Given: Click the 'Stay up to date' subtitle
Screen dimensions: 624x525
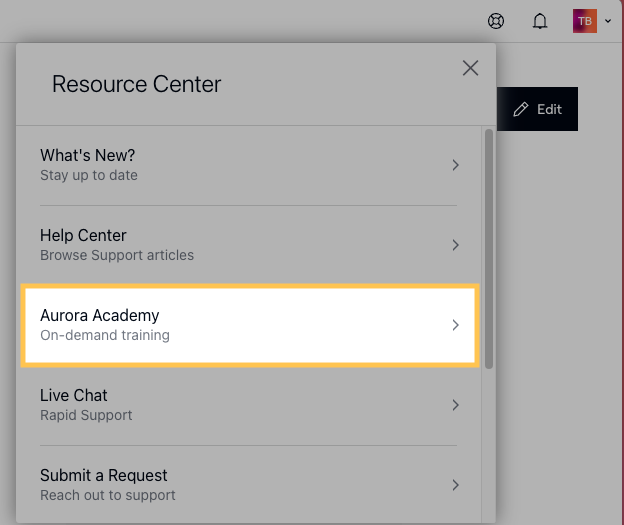Looking at the screenshot, I should 89,175.
